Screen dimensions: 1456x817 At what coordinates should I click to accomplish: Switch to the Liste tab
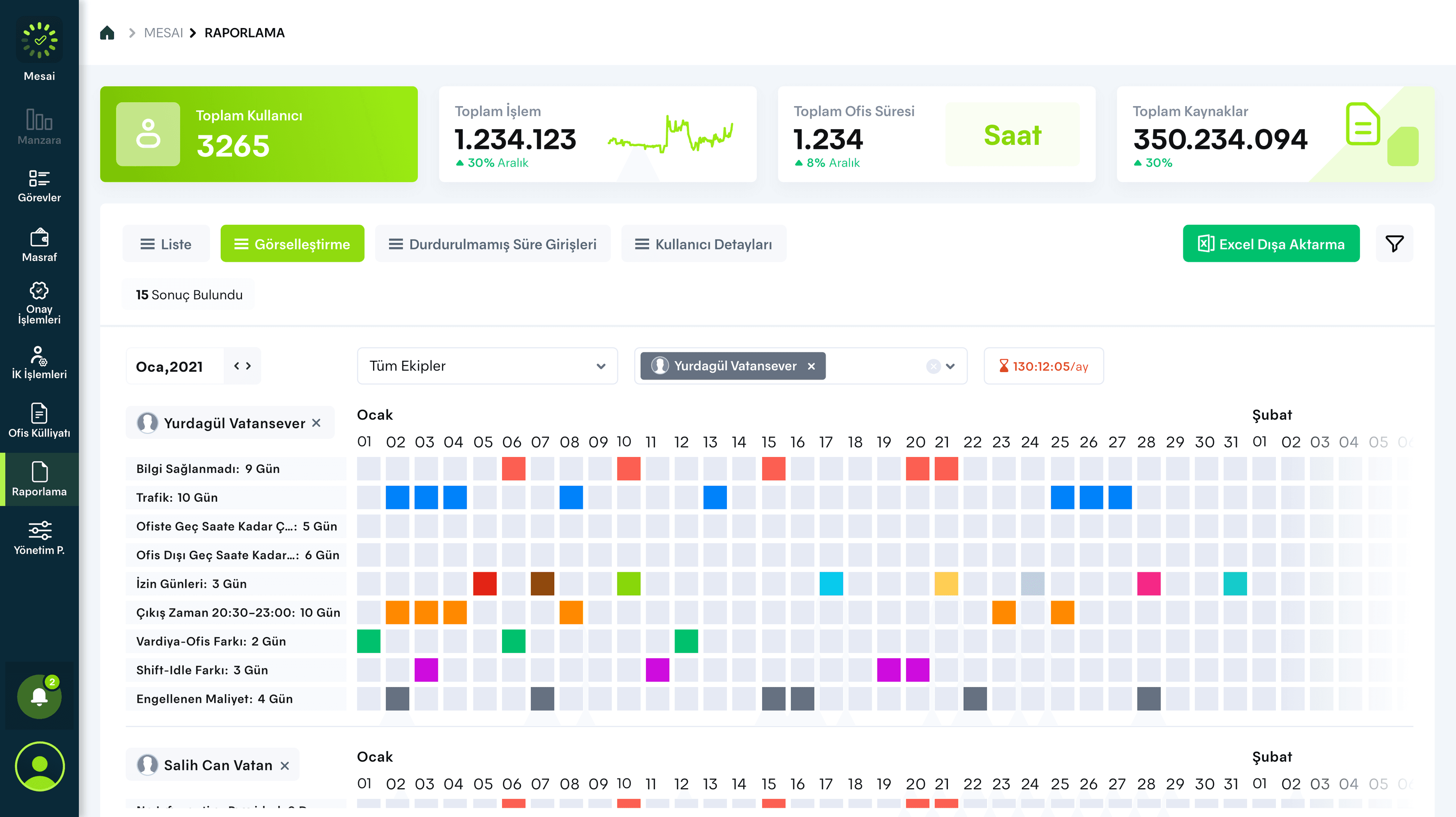point(166,244)
